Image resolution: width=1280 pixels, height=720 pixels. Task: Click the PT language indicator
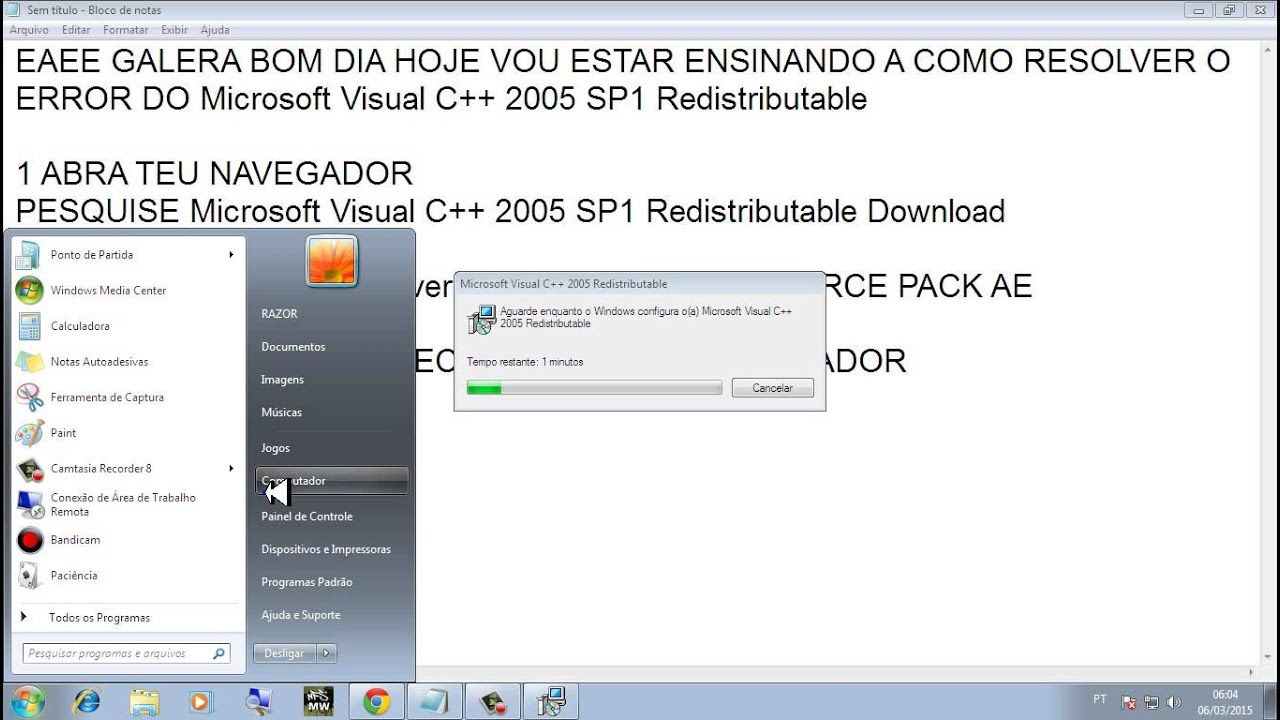click(x=1100, y=700)
